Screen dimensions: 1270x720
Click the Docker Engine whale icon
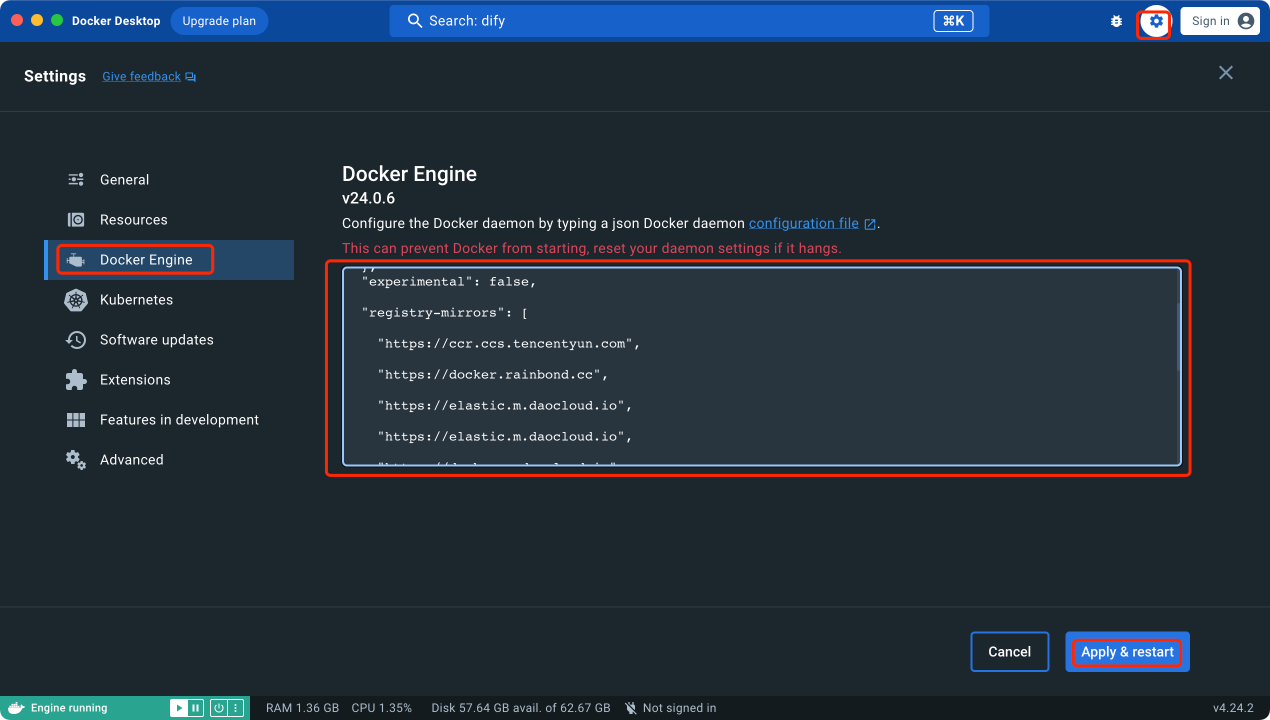click(76, 260)
